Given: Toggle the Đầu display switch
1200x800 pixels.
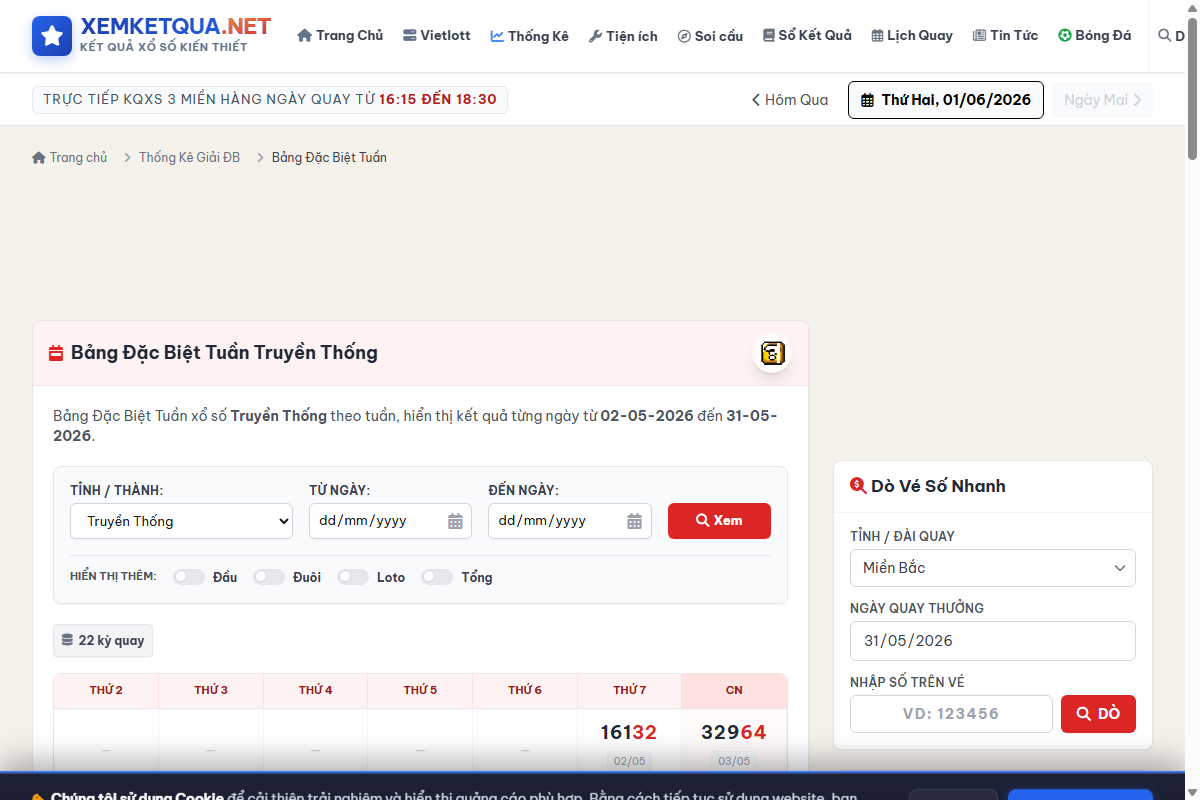Looking at the screenshot, I should [x=189, y=577].
